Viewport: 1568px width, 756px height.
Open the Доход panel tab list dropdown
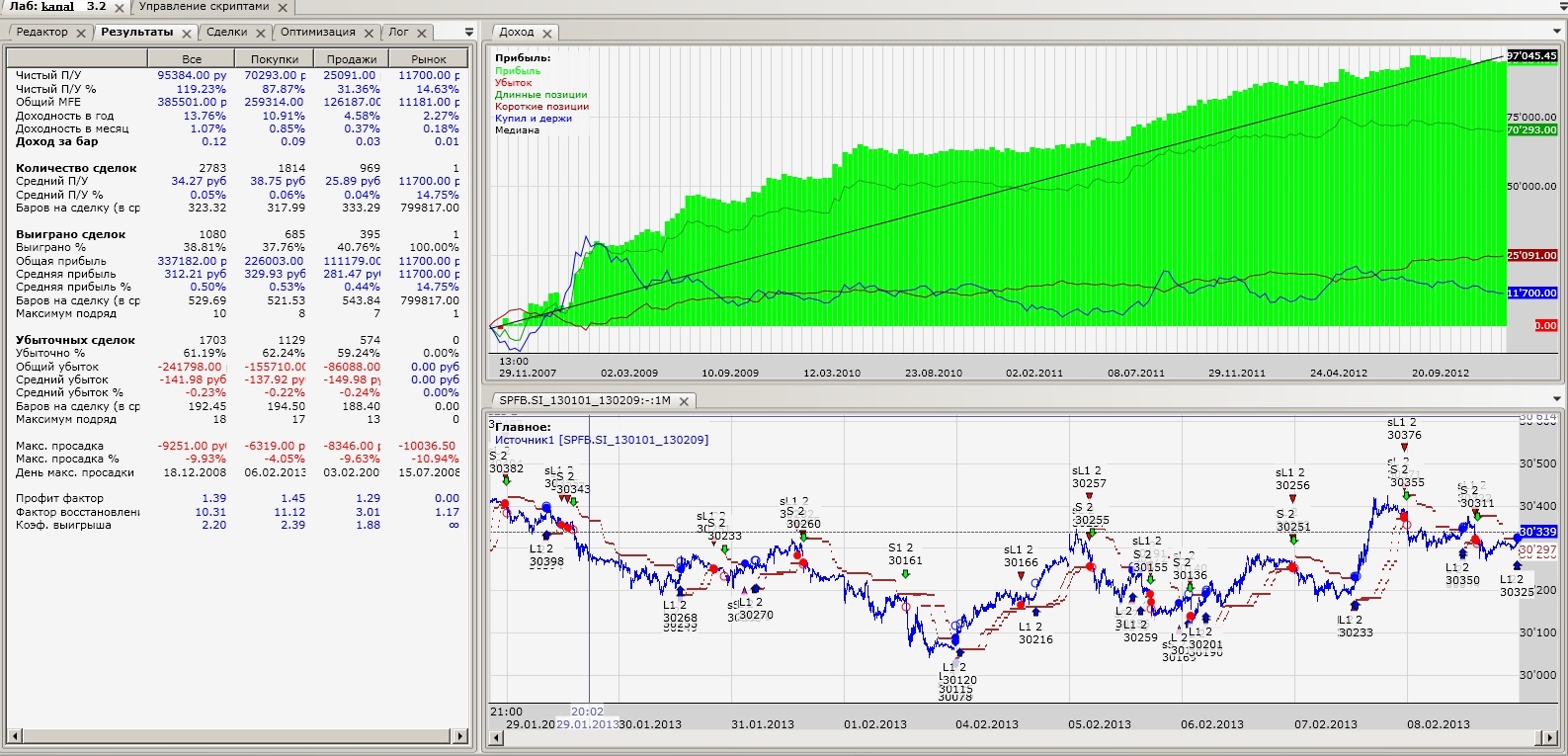(x=1557, y=32)
